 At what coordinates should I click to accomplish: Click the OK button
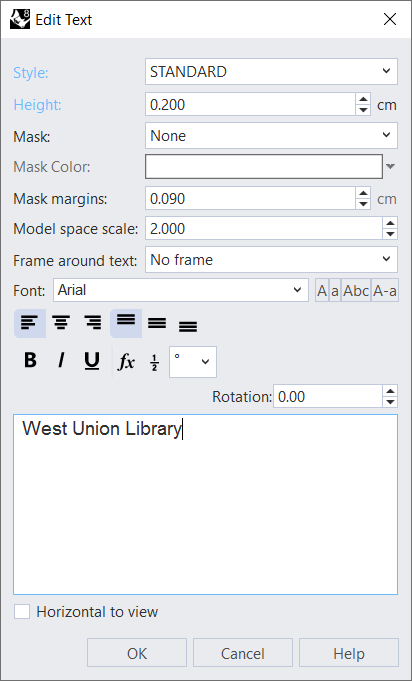click(x=137, y=653)
